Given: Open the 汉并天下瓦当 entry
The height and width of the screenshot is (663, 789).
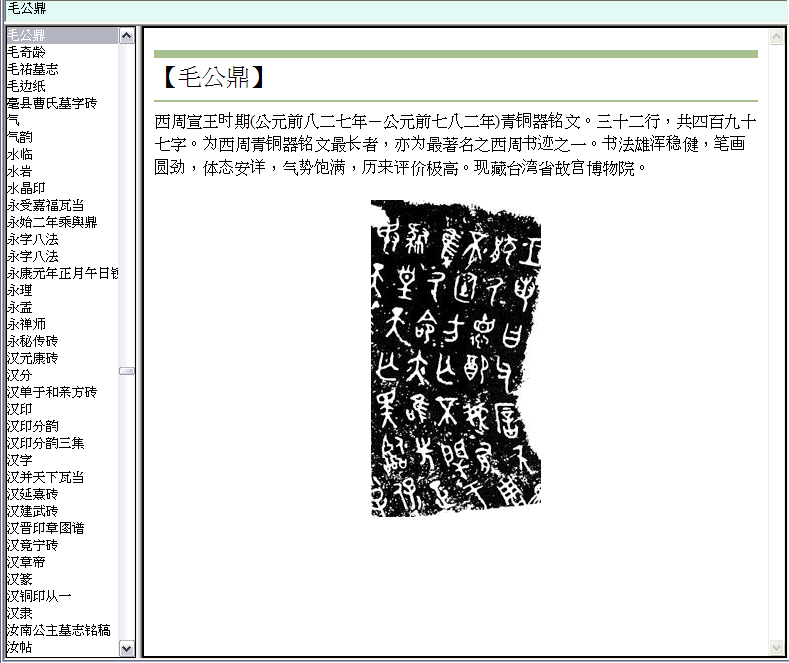Looking at the screenshot, I should tap(45, 477).
